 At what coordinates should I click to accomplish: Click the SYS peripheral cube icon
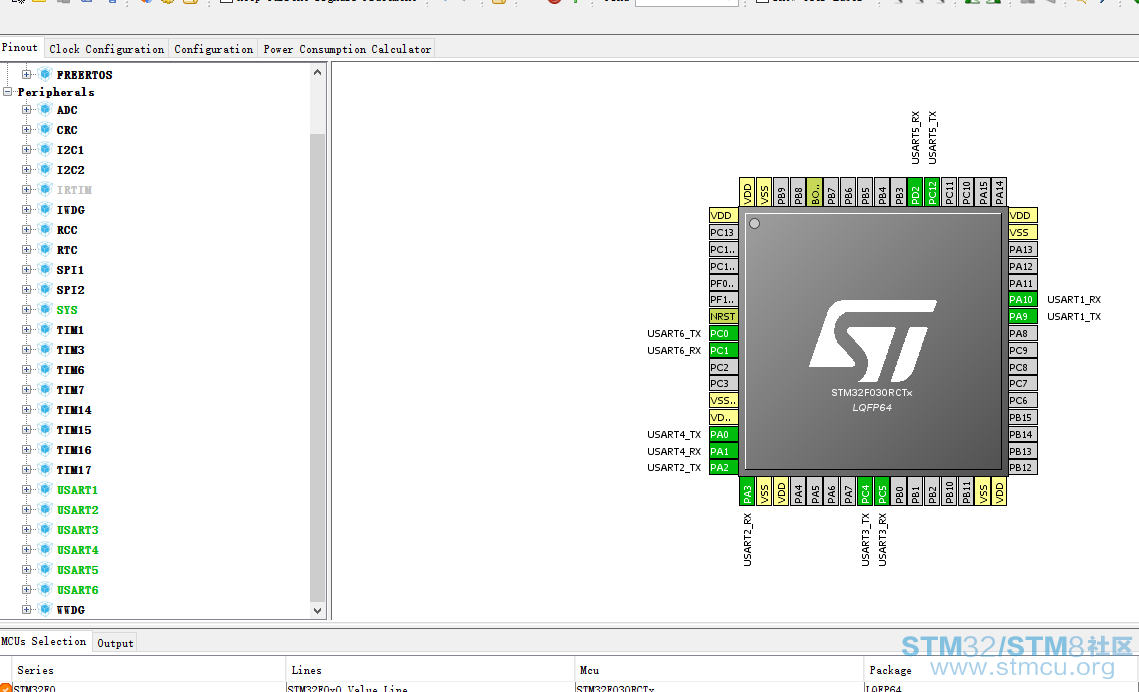coord(45,310)
